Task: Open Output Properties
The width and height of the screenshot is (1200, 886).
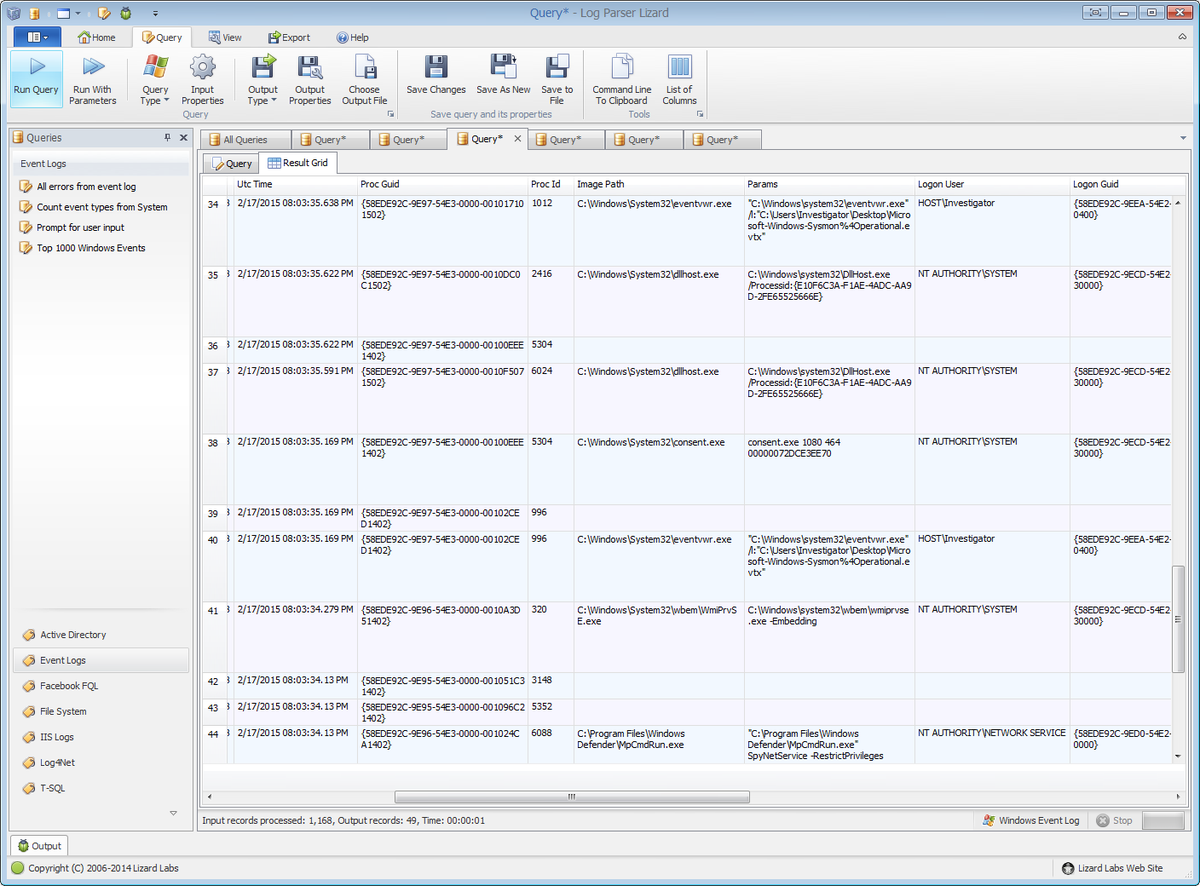Action: tap(310, 79)
